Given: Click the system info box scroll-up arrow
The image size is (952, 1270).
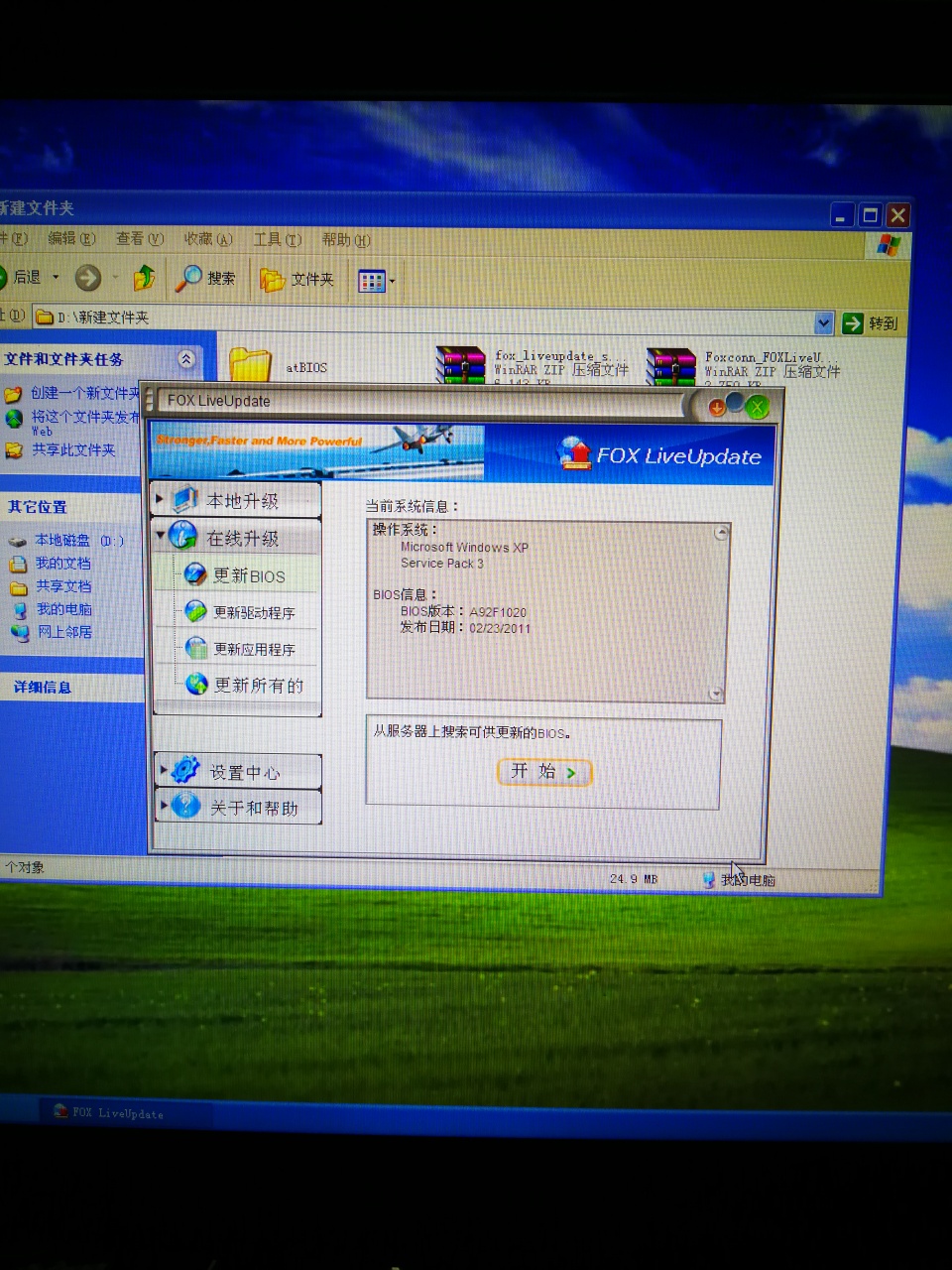Looking at the screenshot, I should [x=721, y=533].
